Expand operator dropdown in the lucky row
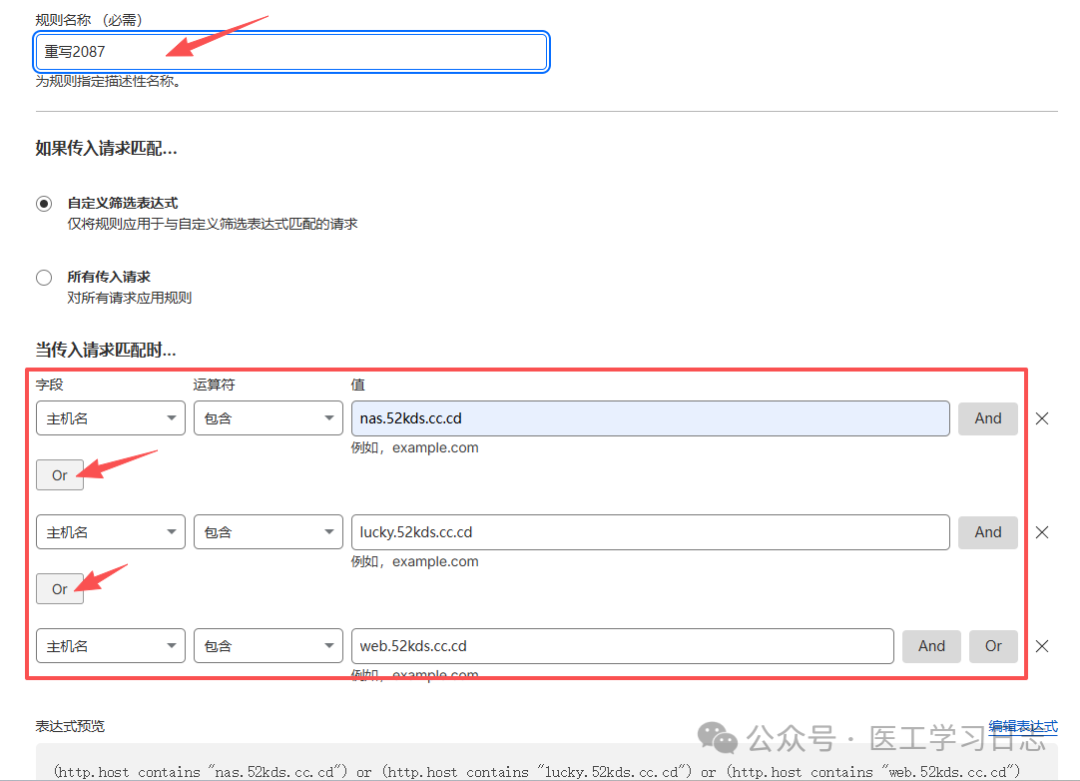Image resolution: width=1080 pixels, height=781 pixels. tap(268, 533)
